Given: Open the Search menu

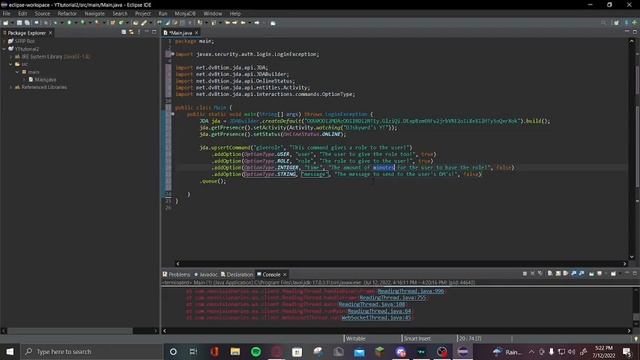Looking at the screenshot, I should [120, 13].
